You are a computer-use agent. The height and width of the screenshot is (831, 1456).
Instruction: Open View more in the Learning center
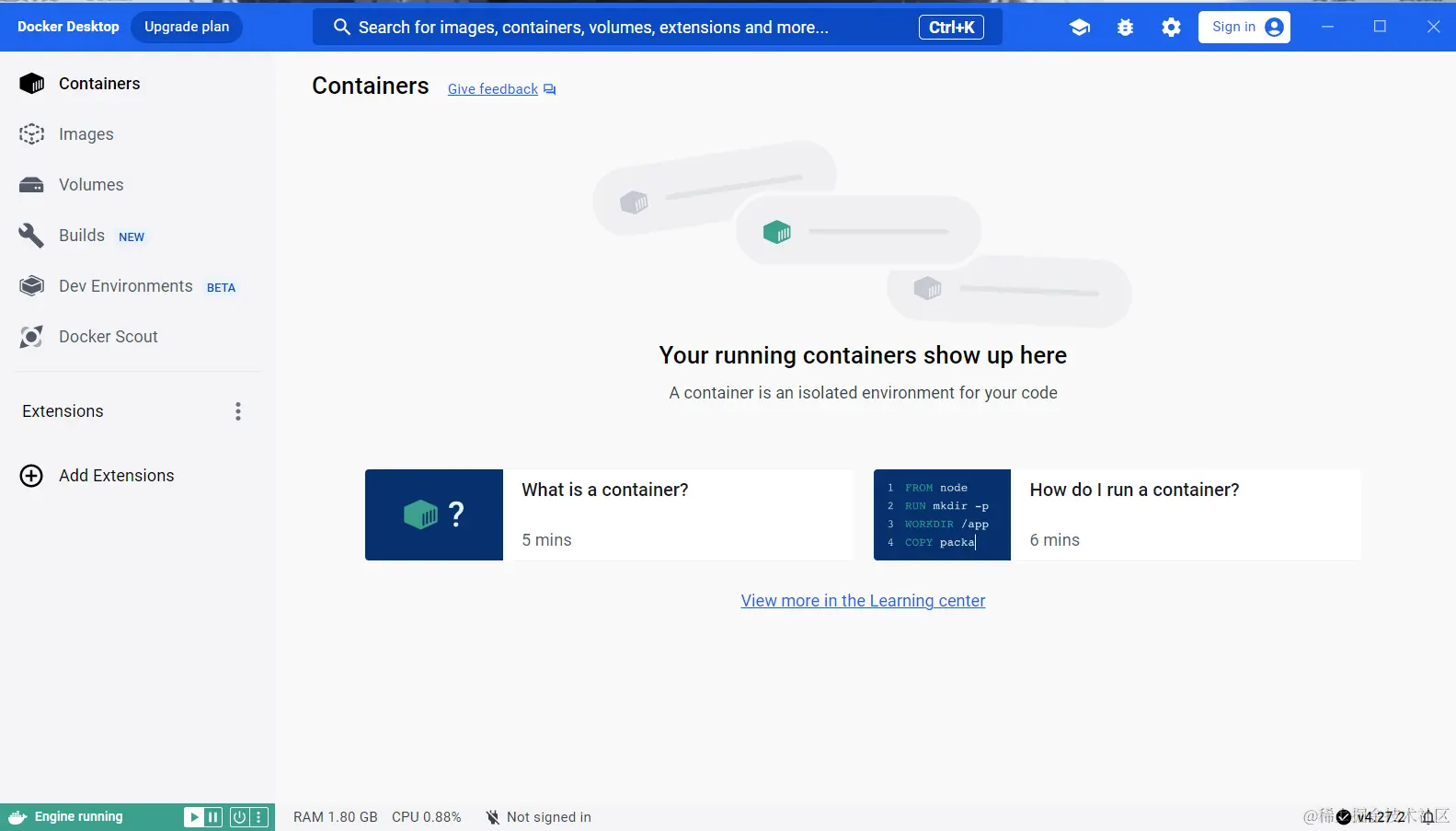click(863, 601)
